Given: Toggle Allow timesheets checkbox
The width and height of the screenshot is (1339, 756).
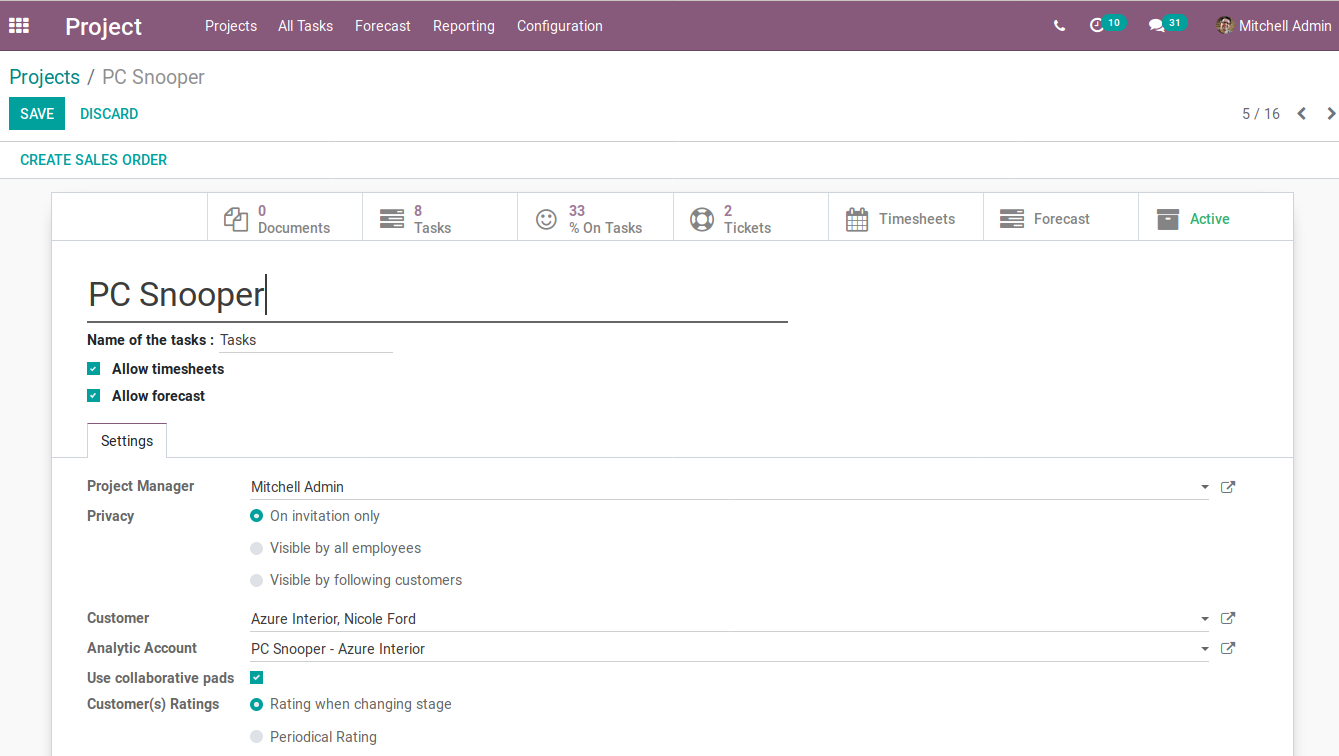Looking at the screenshot, I should click(94, 369).
